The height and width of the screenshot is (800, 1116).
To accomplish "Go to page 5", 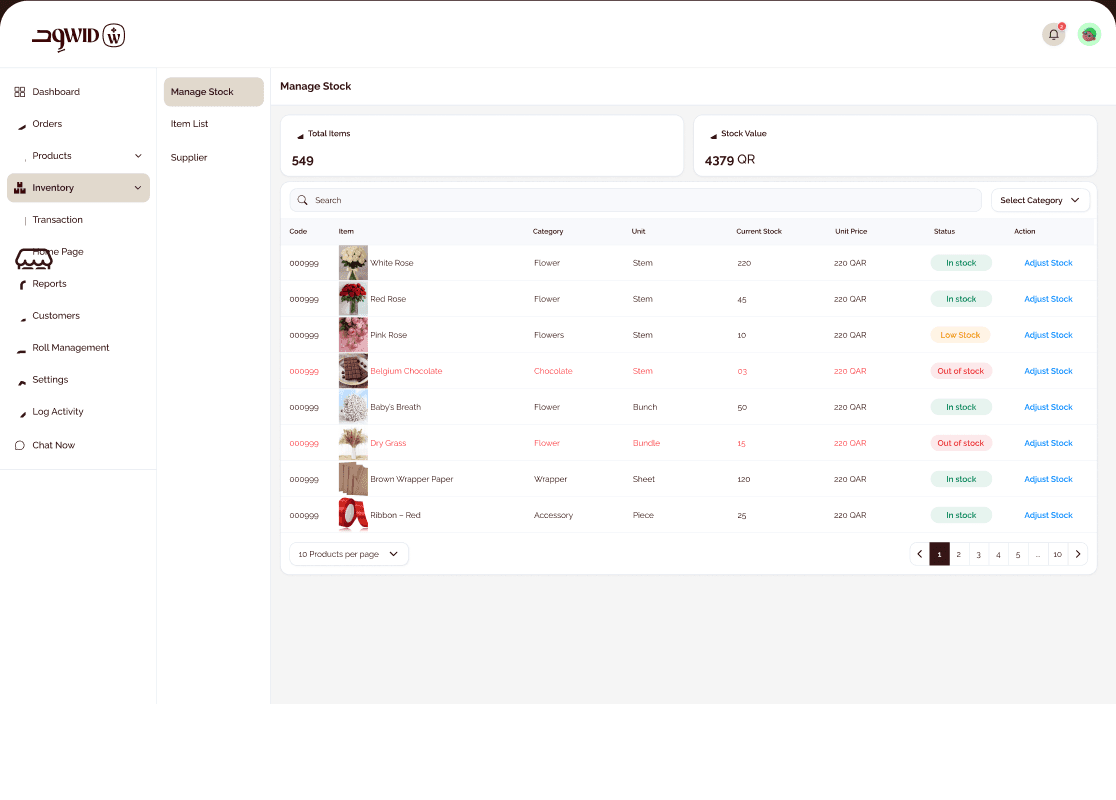I will (x=1018, y=554).
